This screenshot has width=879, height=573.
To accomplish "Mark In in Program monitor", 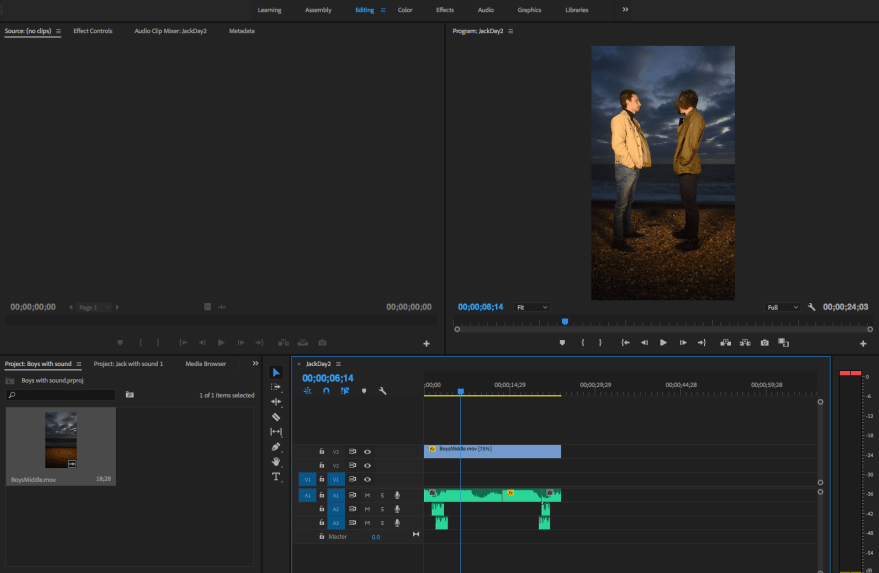I will click(583, 343).
